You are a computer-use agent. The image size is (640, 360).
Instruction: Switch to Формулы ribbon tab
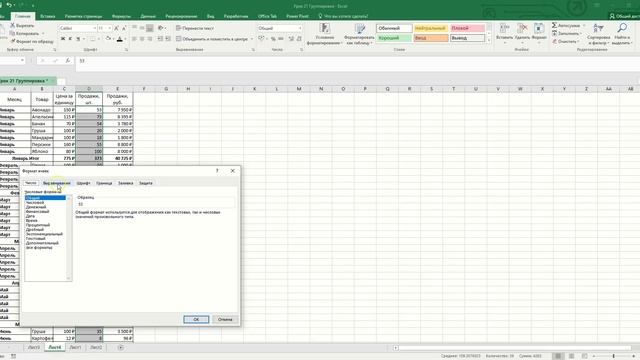pos(121,16)
